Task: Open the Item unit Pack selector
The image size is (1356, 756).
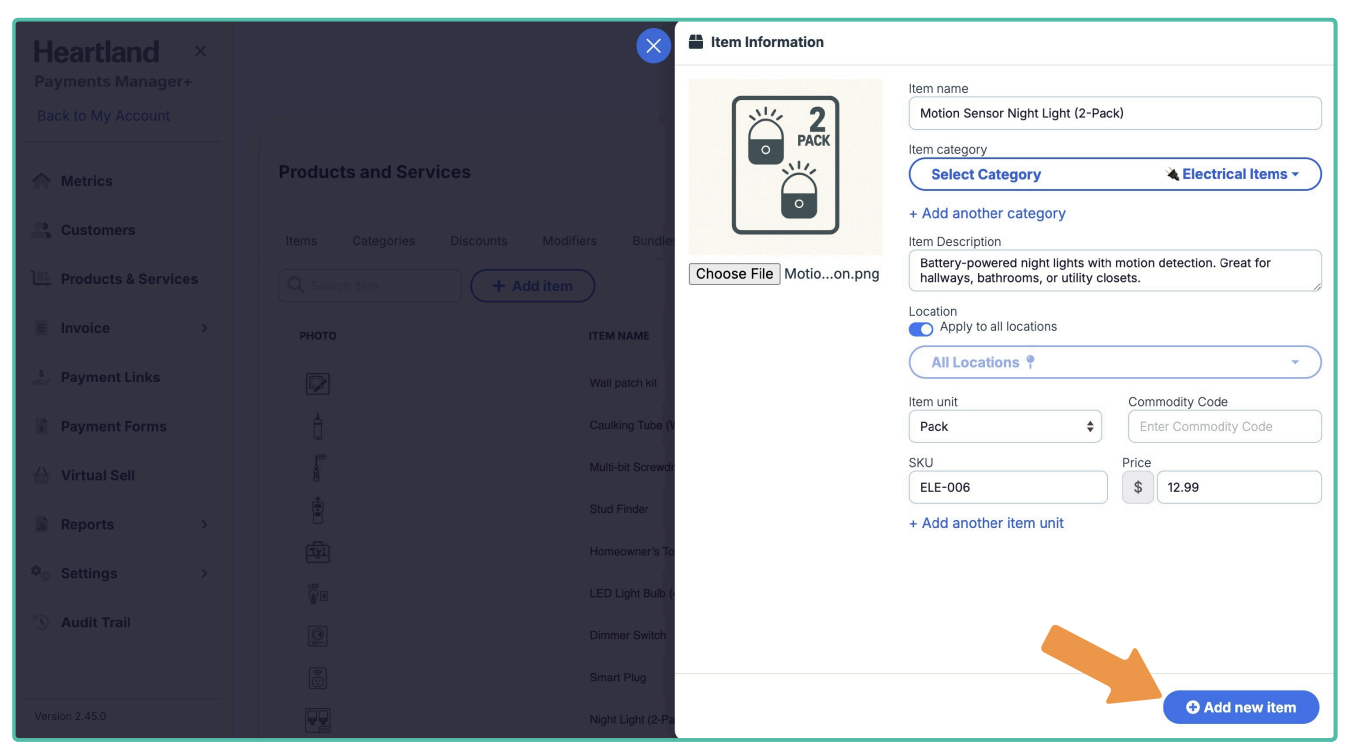Action: (x=1004, y=426)
